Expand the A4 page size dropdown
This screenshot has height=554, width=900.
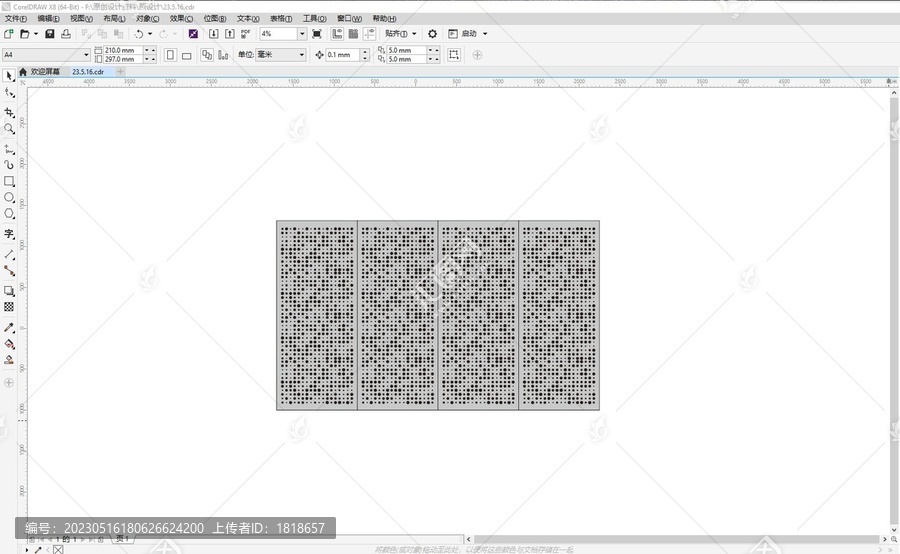[x=86, y=55]
